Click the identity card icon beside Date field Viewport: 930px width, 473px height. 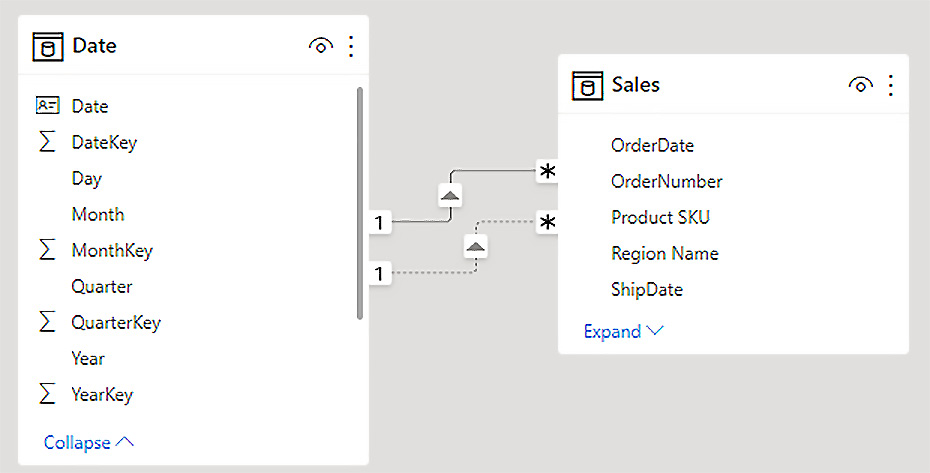pos(47,106)
